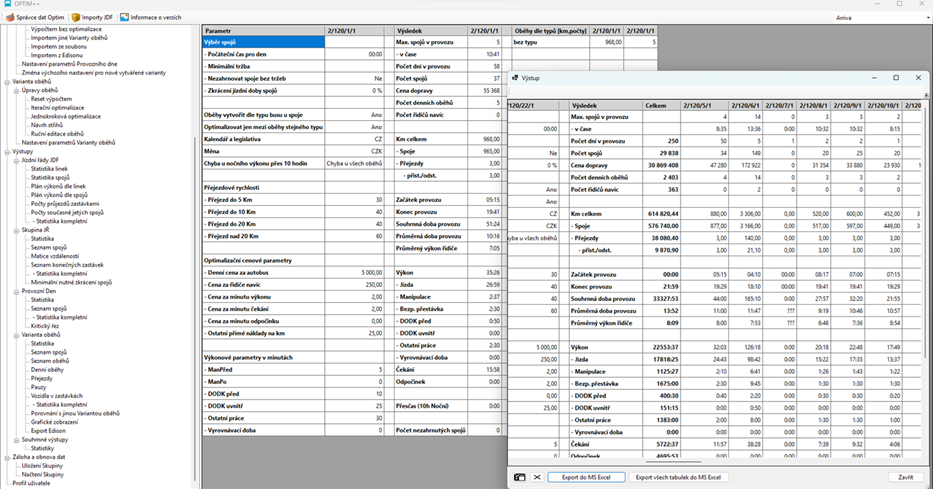Click the Výstup dialog title icon

pyautogui.click(x=515, y=77)
